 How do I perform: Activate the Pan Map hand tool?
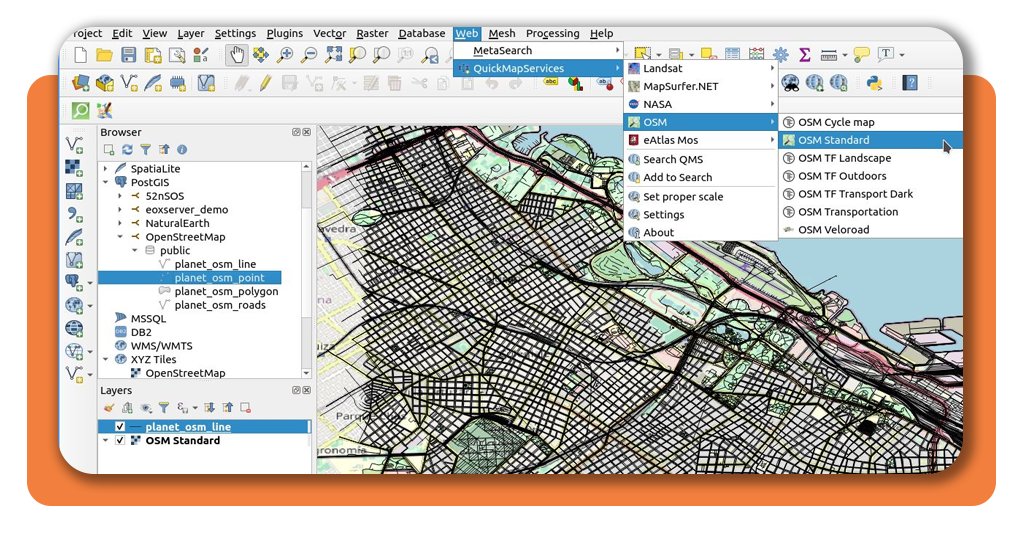tap(237, 55)
